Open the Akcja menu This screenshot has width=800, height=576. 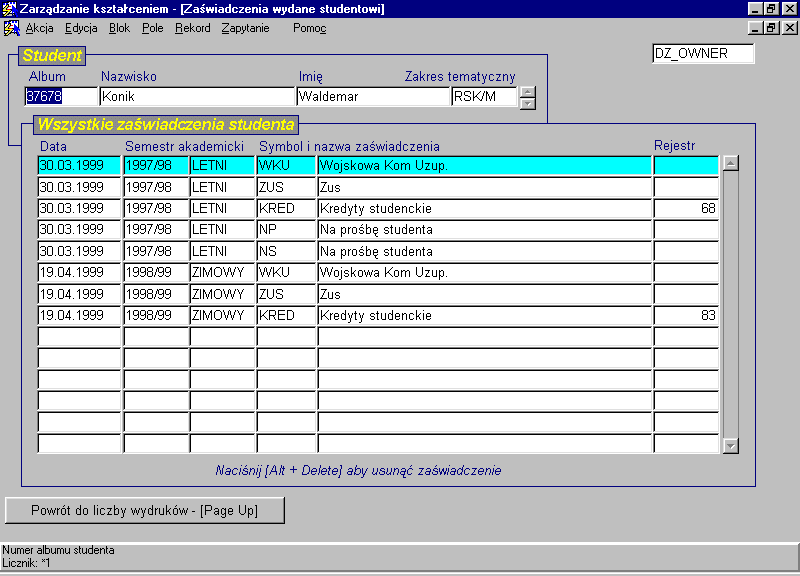pyautogui.click(x=39, y=28)
